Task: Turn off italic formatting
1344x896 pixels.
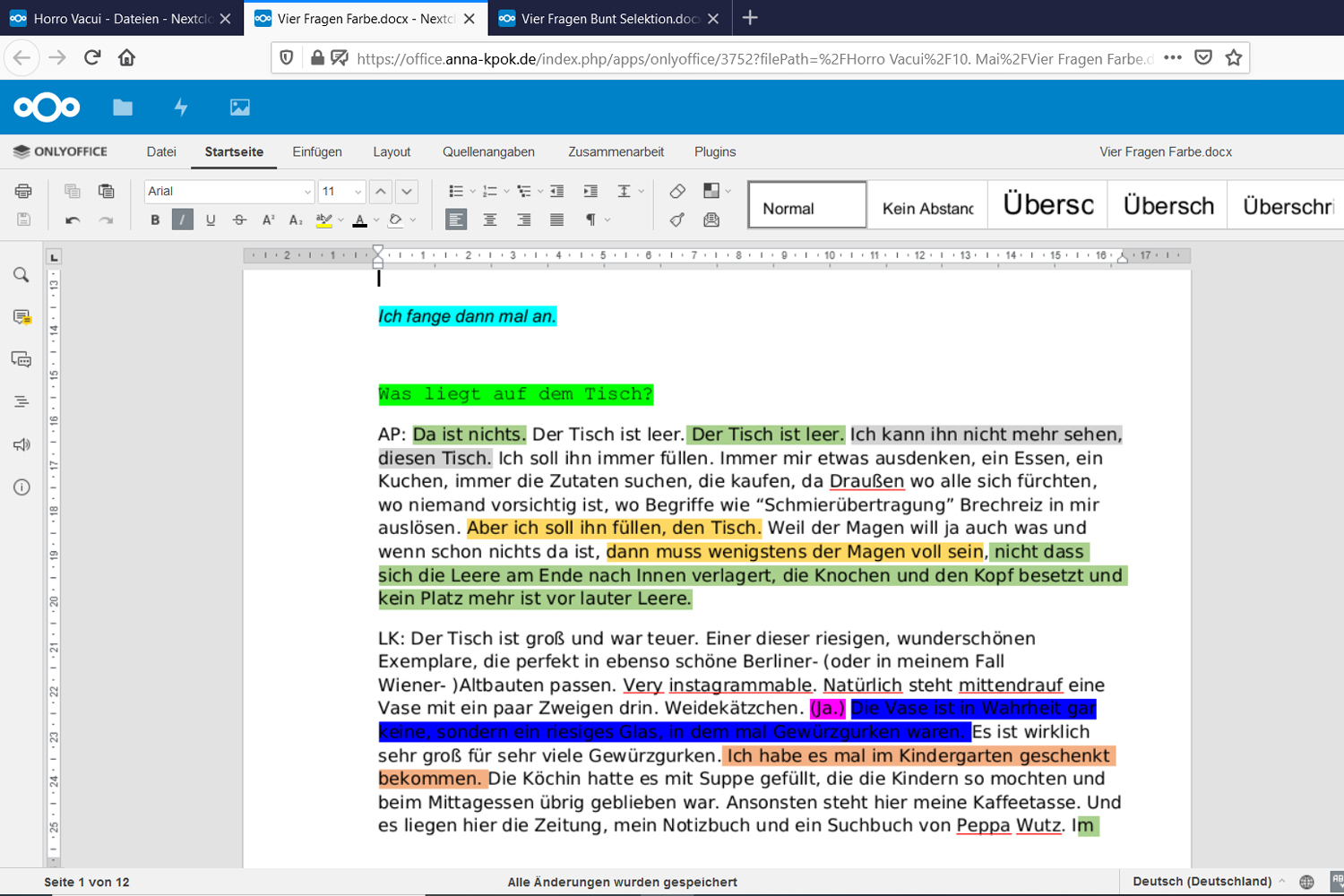Action: pyautogui.click(x=182, y=220)
